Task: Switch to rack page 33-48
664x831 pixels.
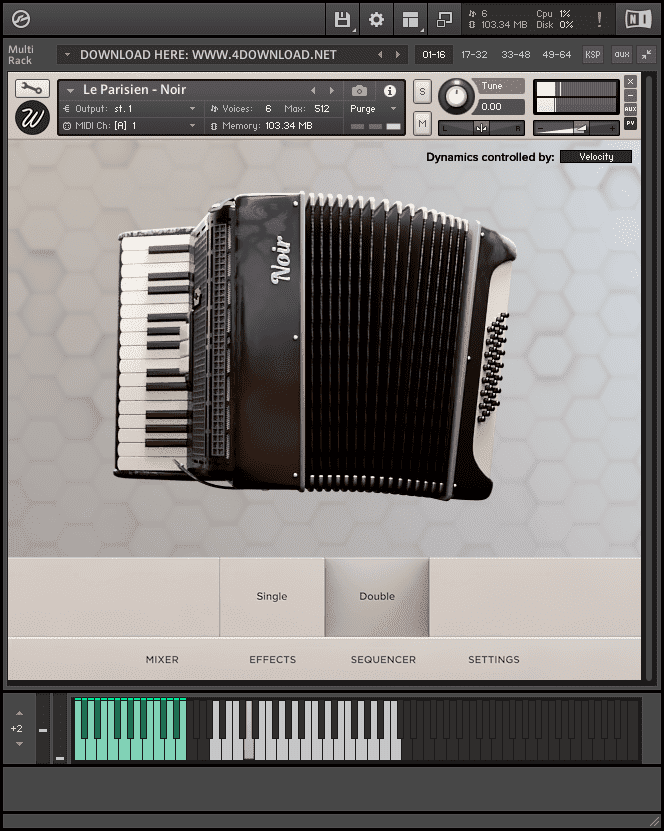Action: (x=516, y=55)
